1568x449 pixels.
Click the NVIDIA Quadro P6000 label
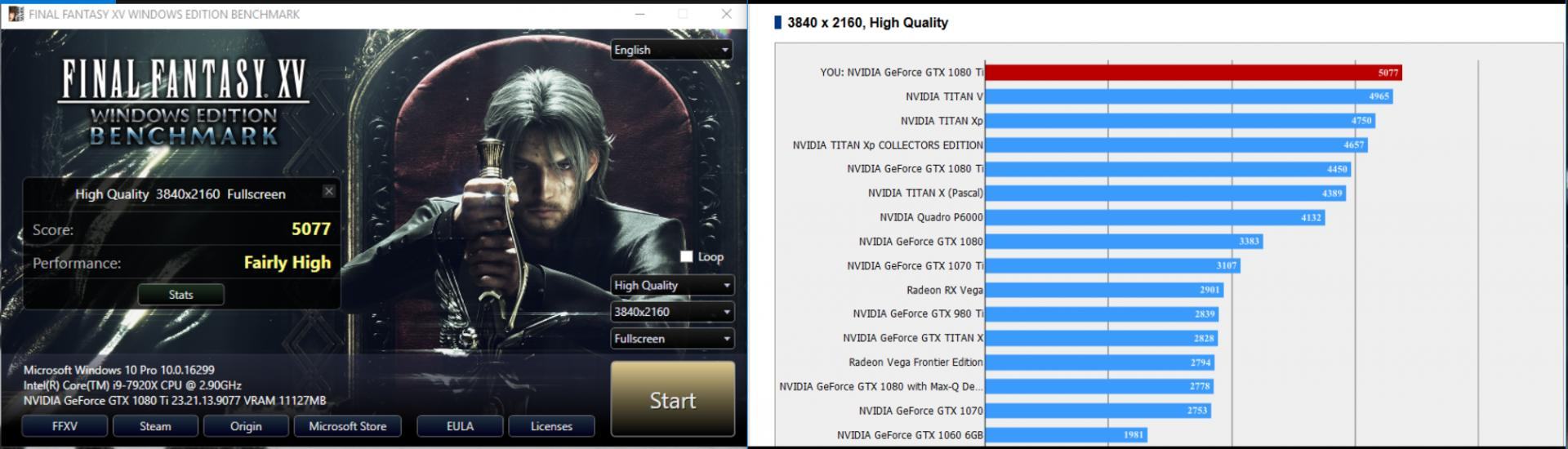pos(931,217)
